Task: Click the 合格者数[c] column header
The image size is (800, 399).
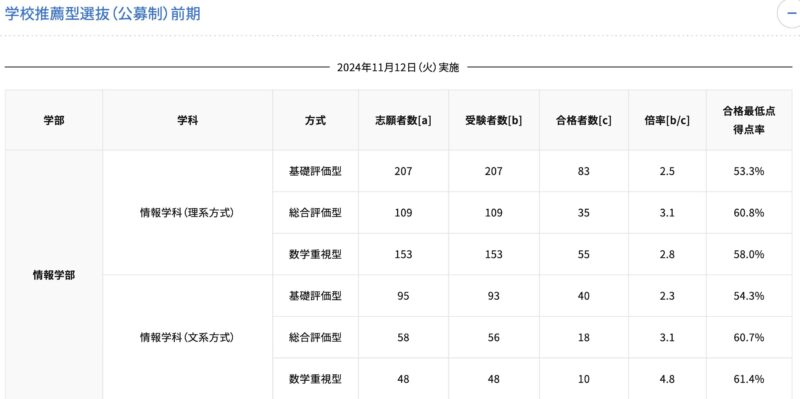Action: (584, 120)
